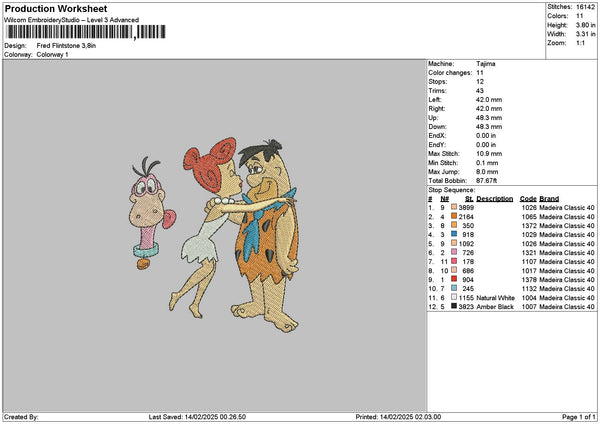Select the 'Created By:' footer label
The image size is (600, 424).
21,417
